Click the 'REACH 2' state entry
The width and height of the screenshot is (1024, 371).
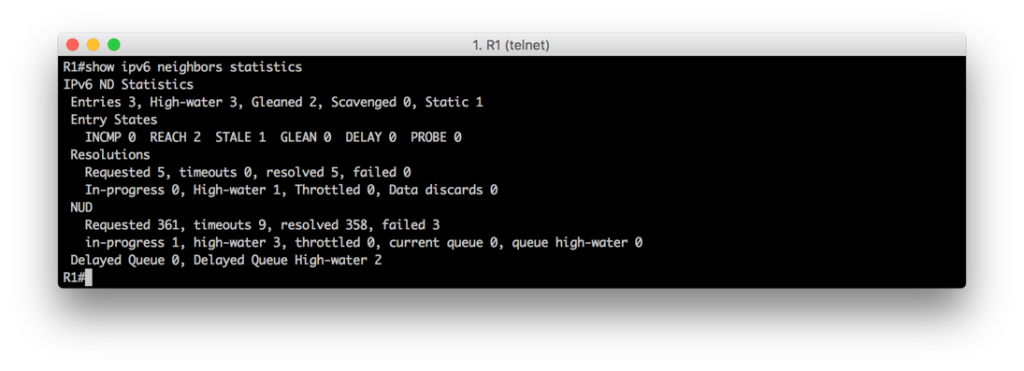point(175,137)
